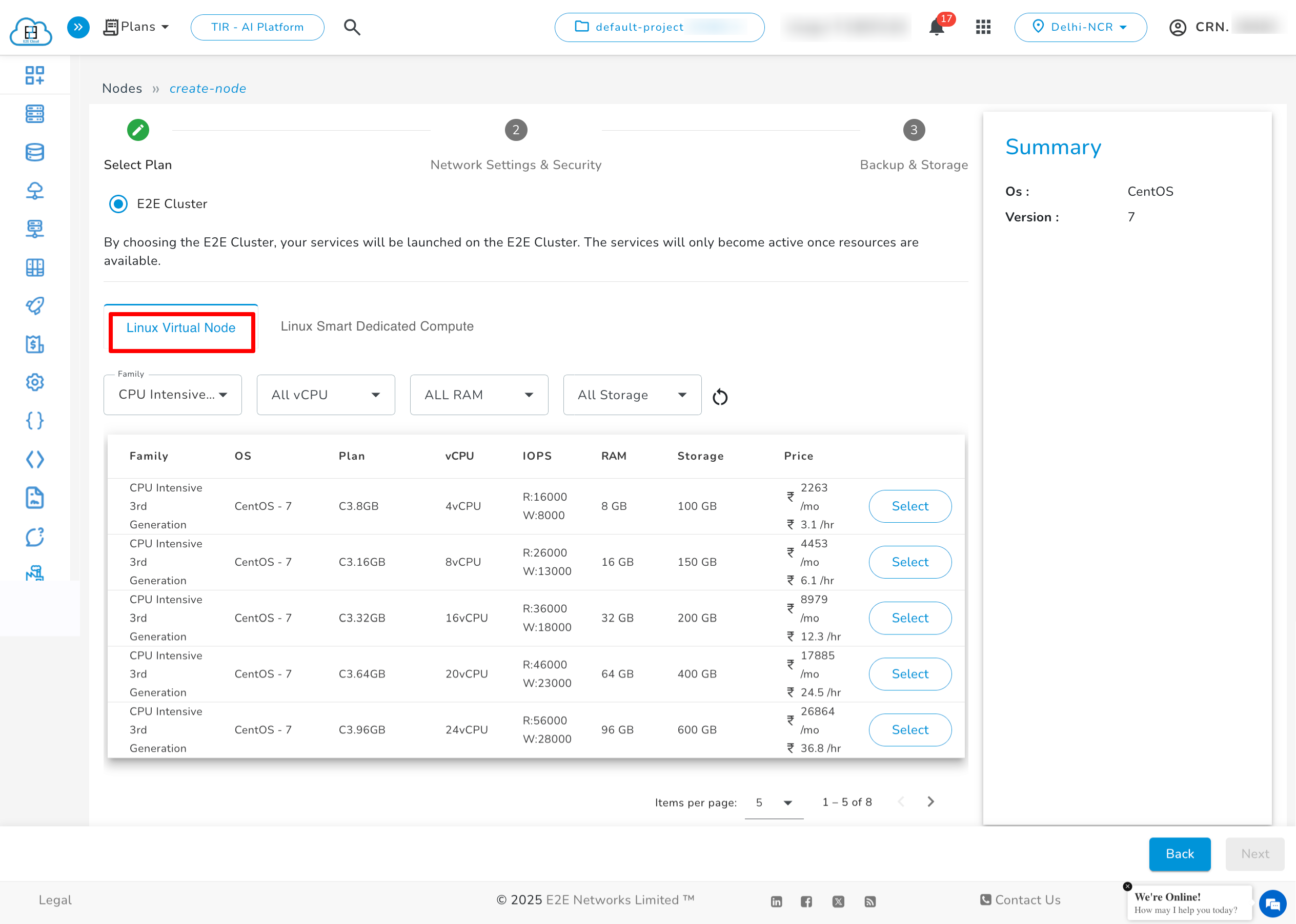Close the We're Online chat popup
1296x924 pixels.
[x=1127, y=887]
